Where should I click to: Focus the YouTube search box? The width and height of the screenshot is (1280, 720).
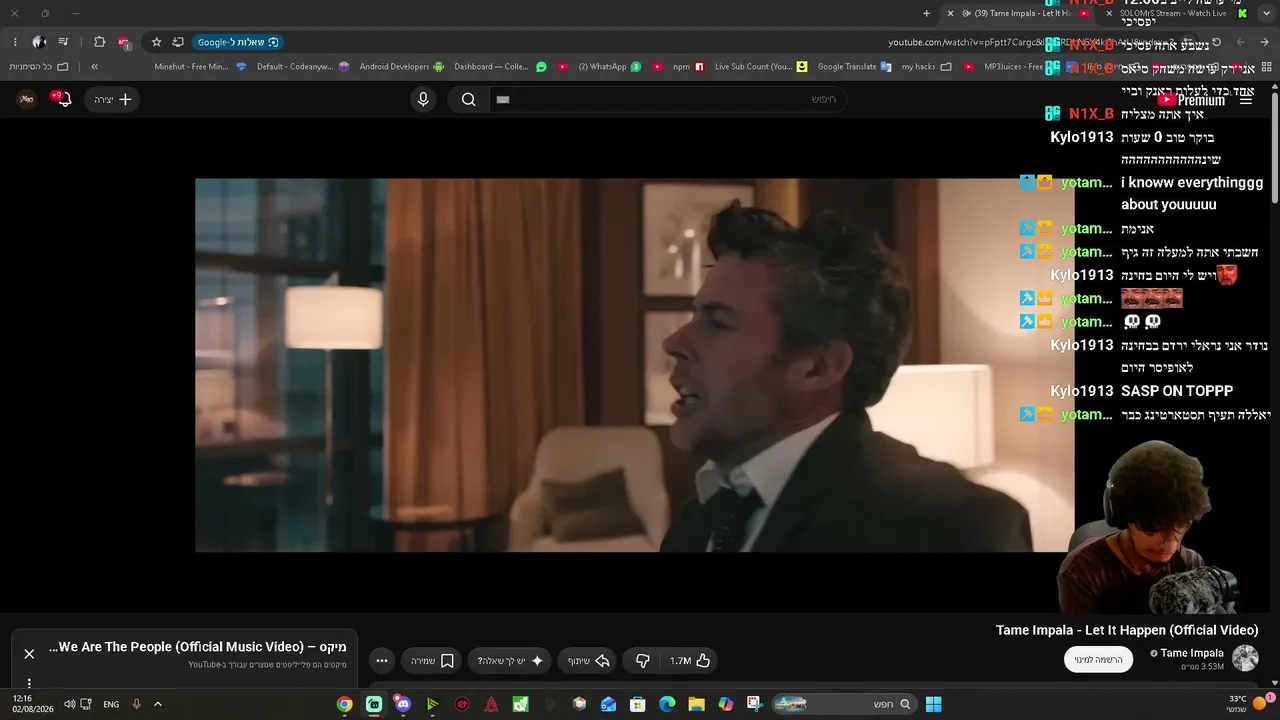pos(667,99)
